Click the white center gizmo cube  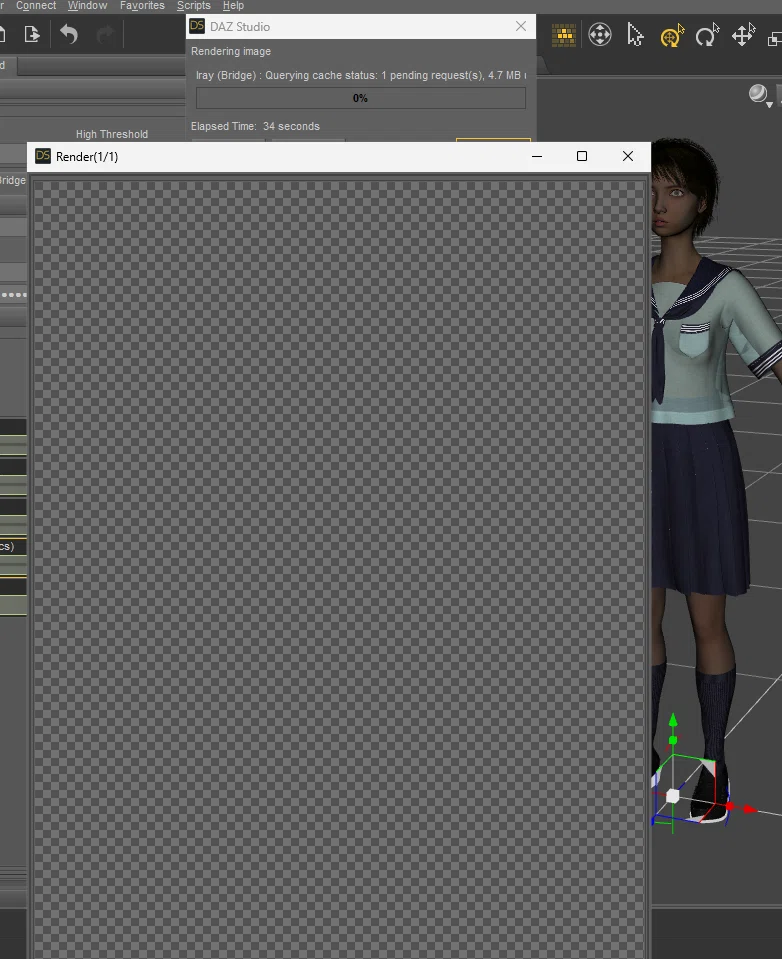(x=673, y=796)
